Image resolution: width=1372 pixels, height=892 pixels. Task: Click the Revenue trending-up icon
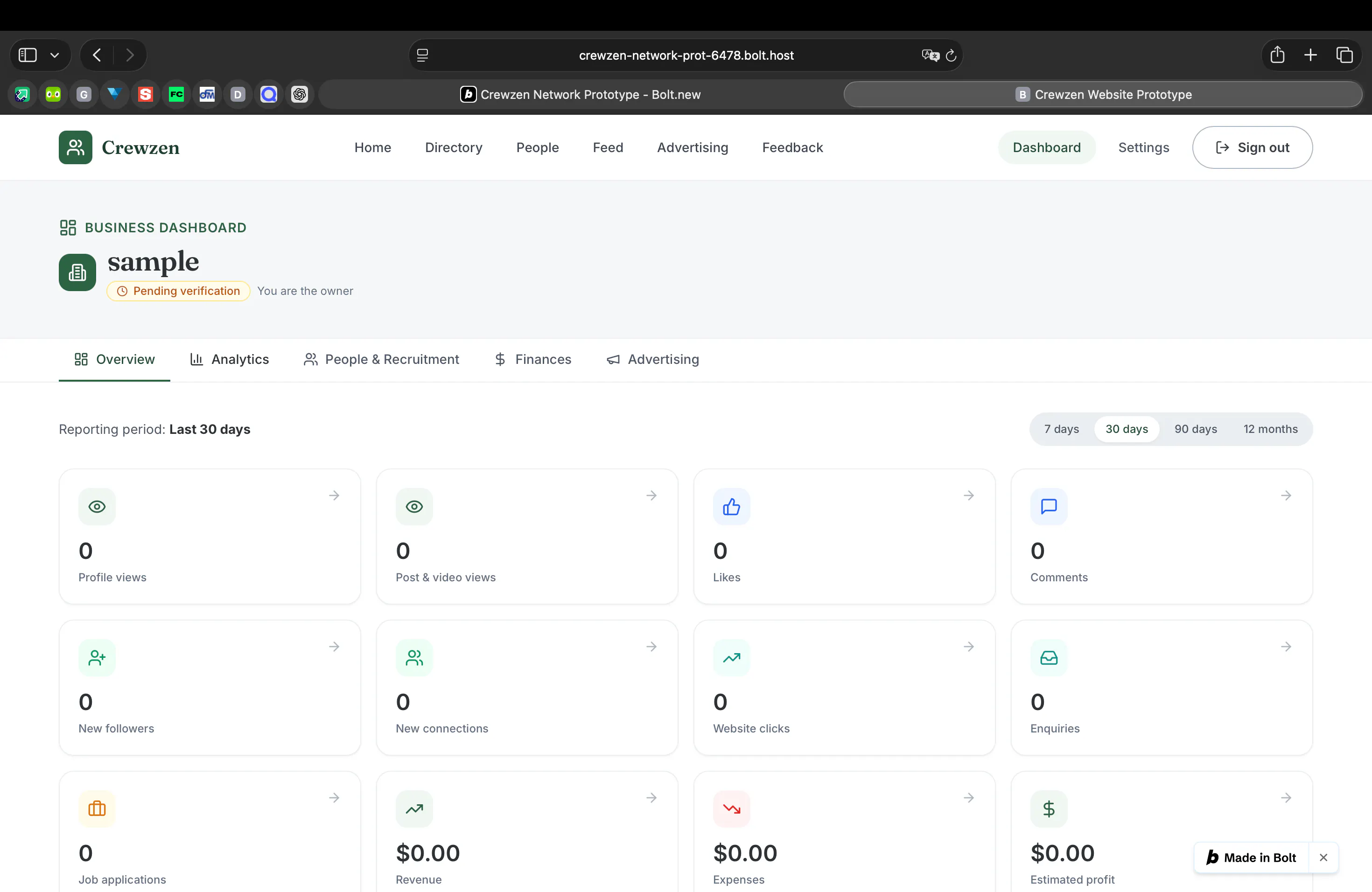pyautogui.click(x=414, y=808)
